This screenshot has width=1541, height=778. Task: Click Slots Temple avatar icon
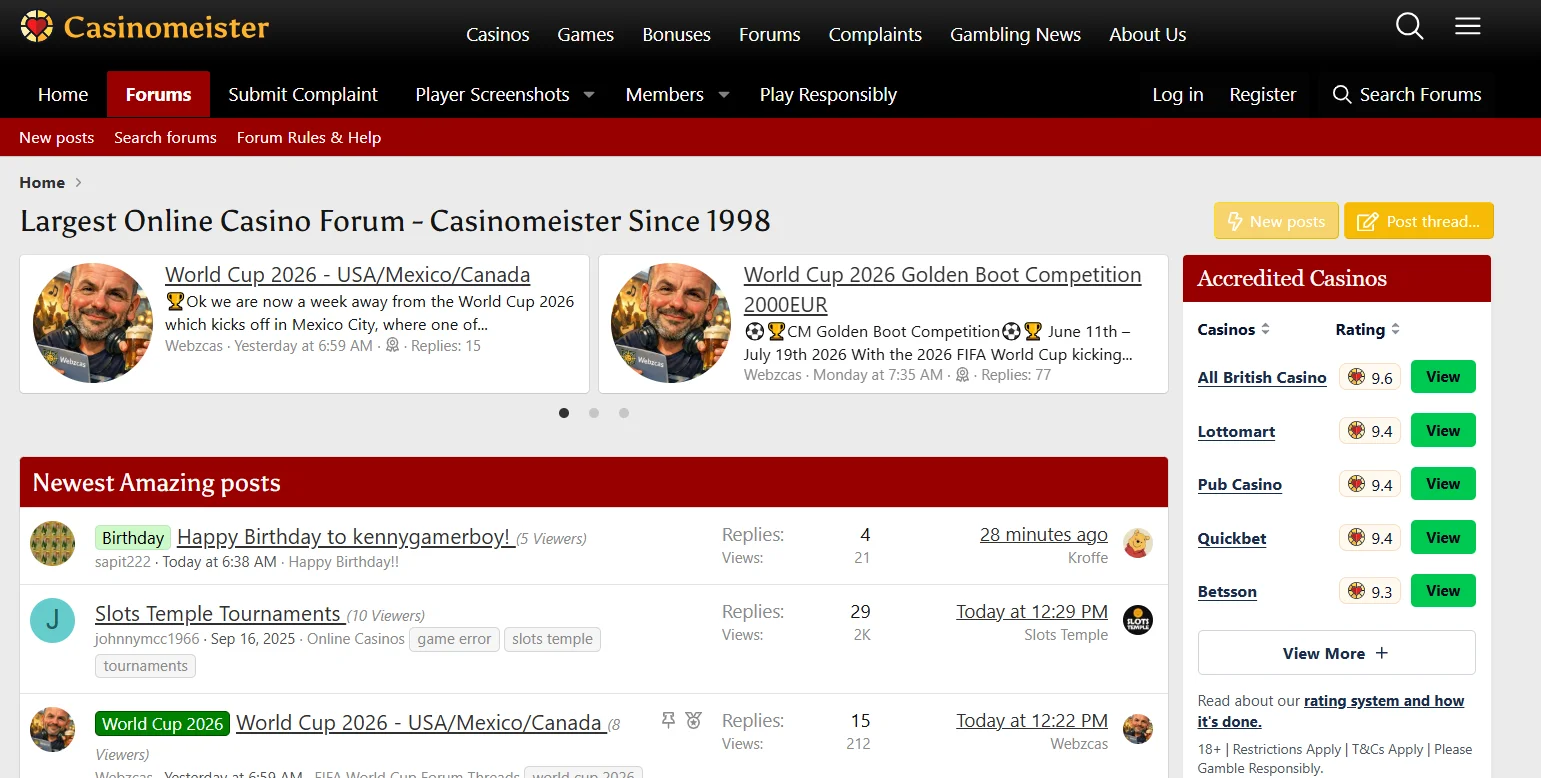[x=1138, y=620]
